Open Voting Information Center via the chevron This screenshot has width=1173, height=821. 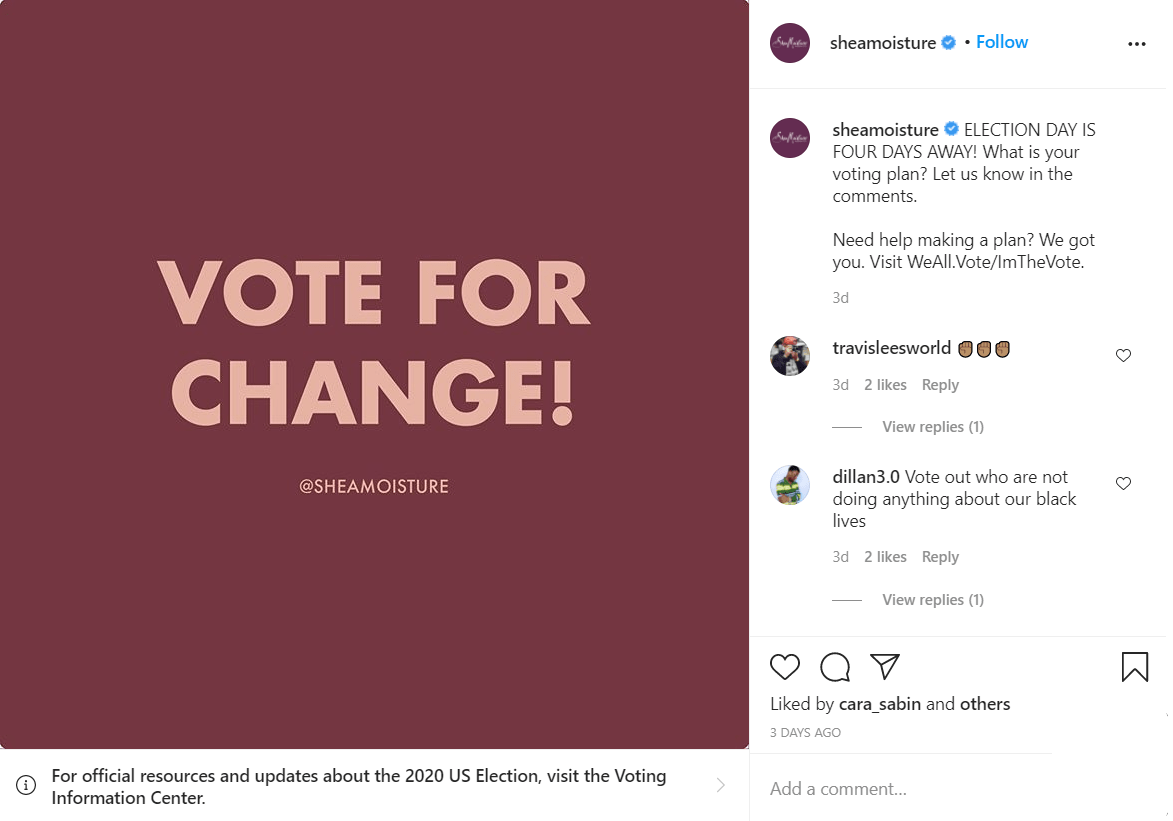[721, 786]
